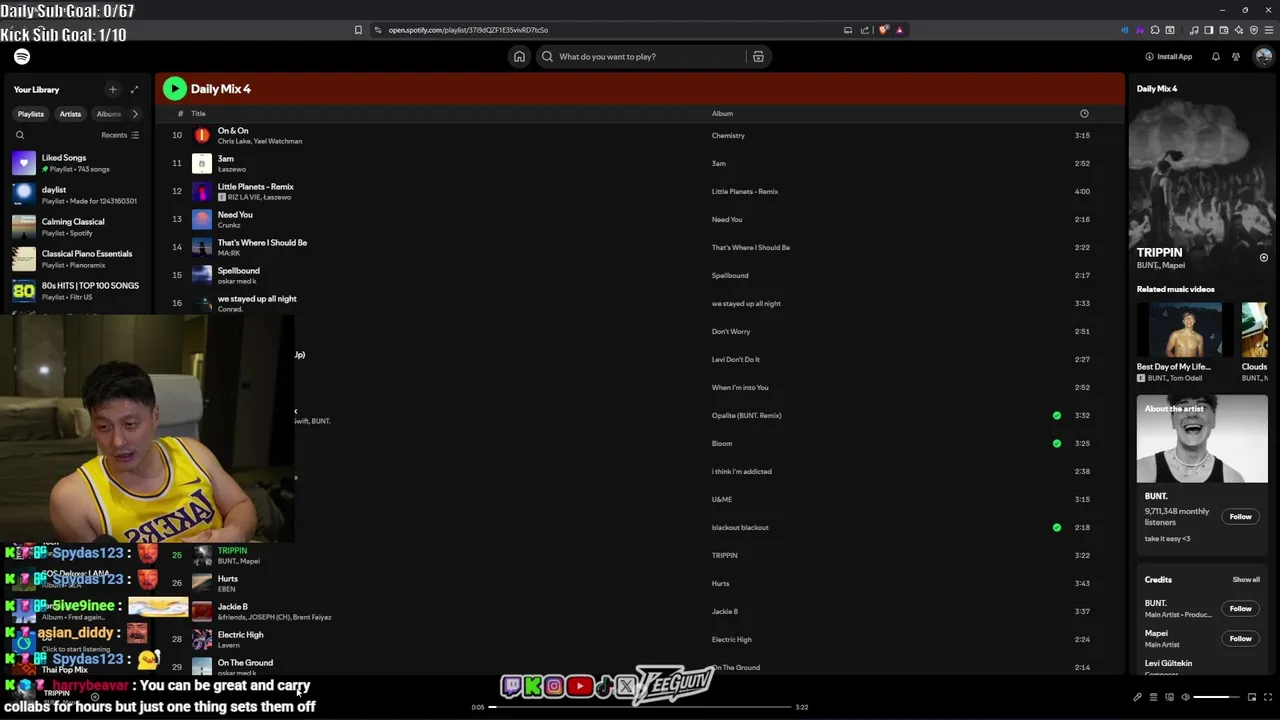Open the Connect to a device icon
The height and width of the screenshot is (720, 1280).
coord(1169,697)
